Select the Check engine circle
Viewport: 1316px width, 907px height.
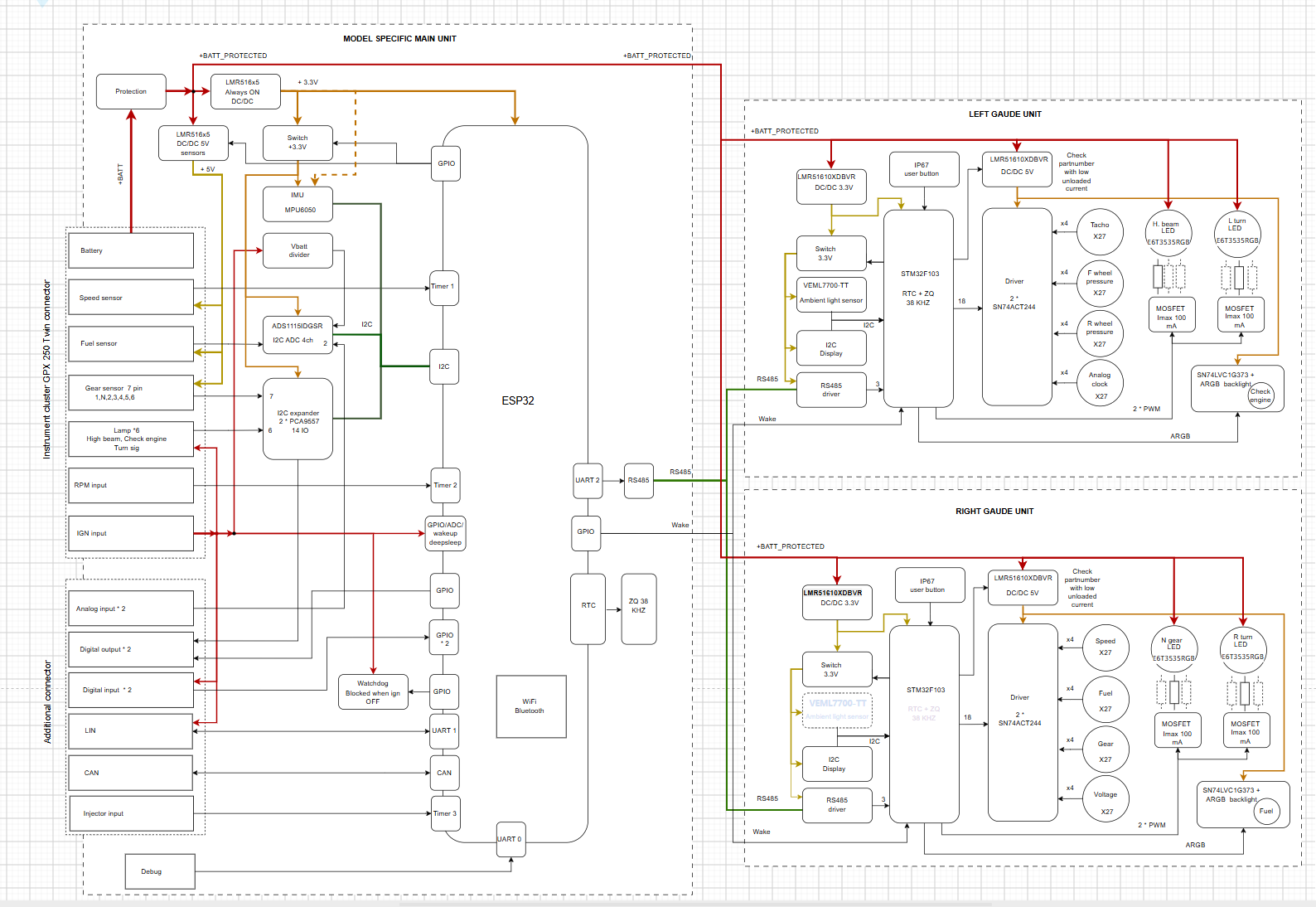tap(1260, 395)
